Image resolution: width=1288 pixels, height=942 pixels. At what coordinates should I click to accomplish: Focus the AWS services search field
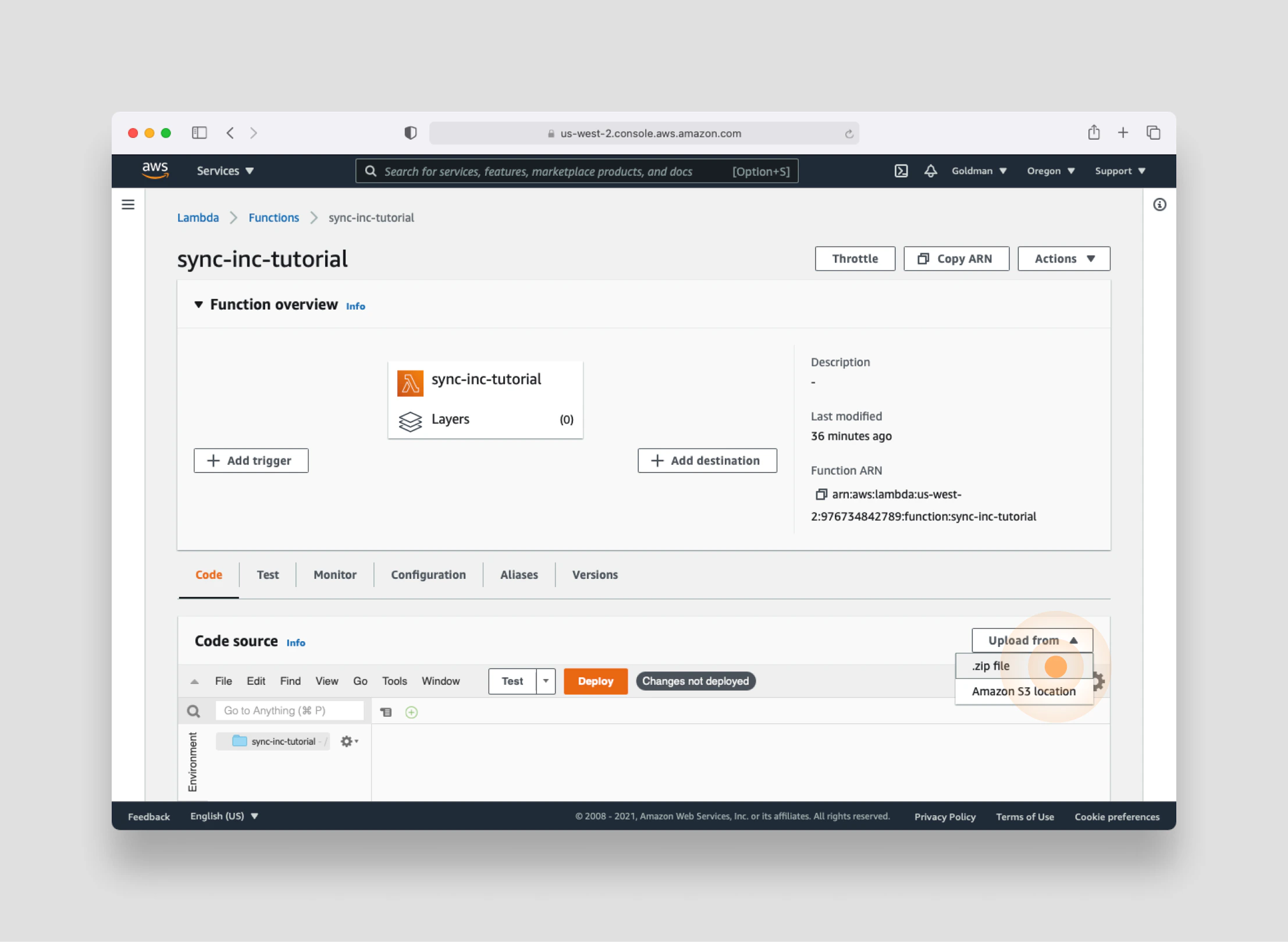point(577,171)
